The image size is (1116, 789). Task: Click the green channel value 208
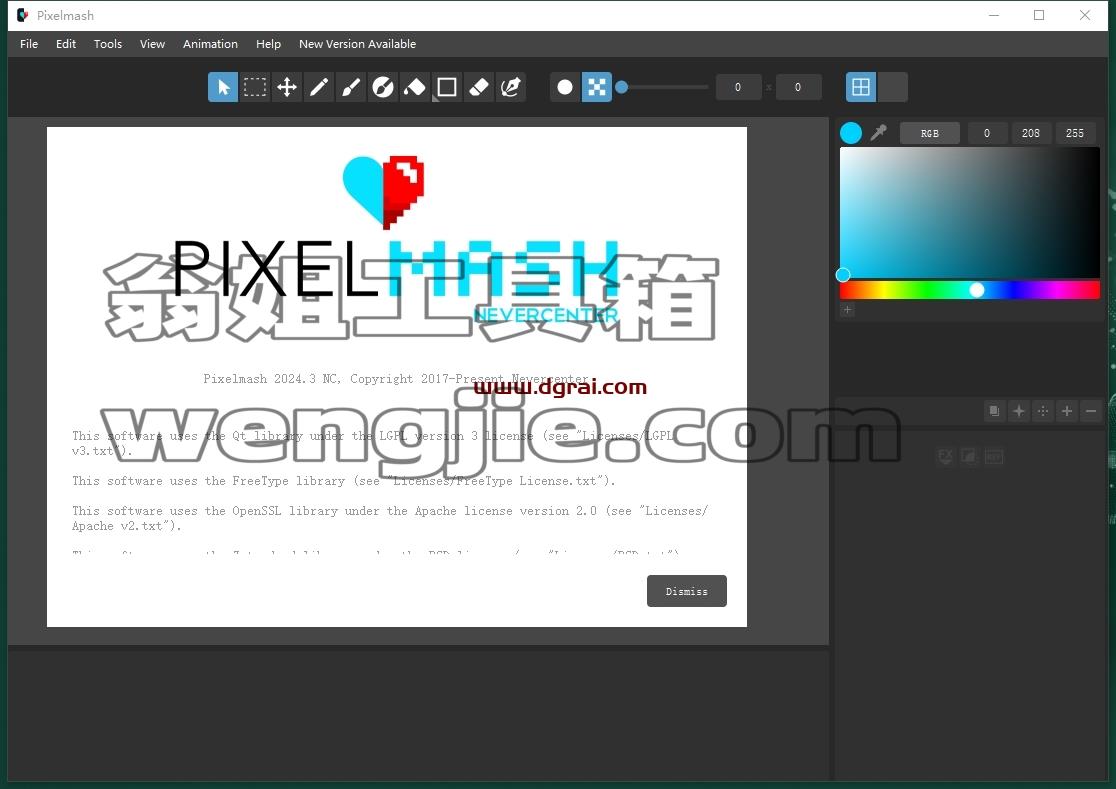tap(1031, 133)
